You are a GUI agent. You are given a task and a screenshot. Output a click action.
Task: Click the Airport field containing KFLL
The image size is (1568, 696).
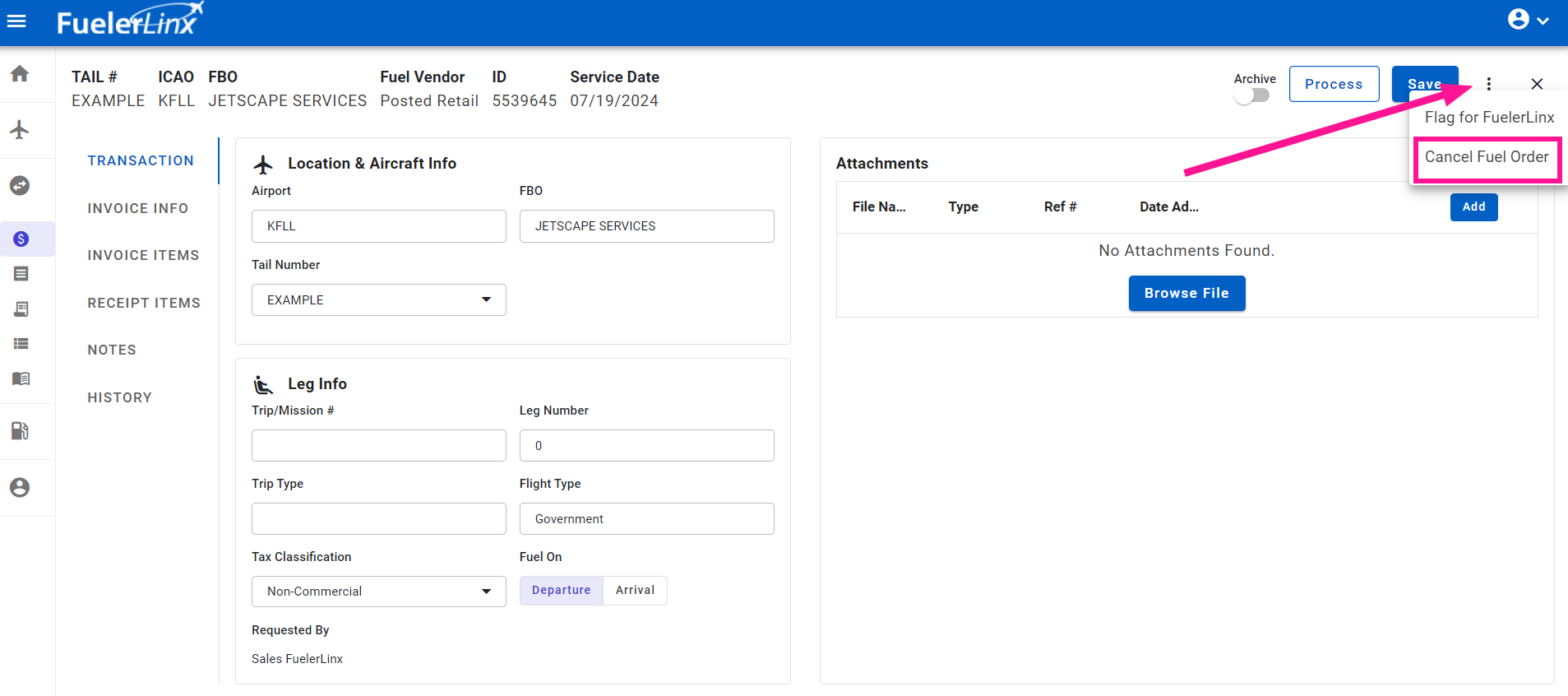(379, 226)
